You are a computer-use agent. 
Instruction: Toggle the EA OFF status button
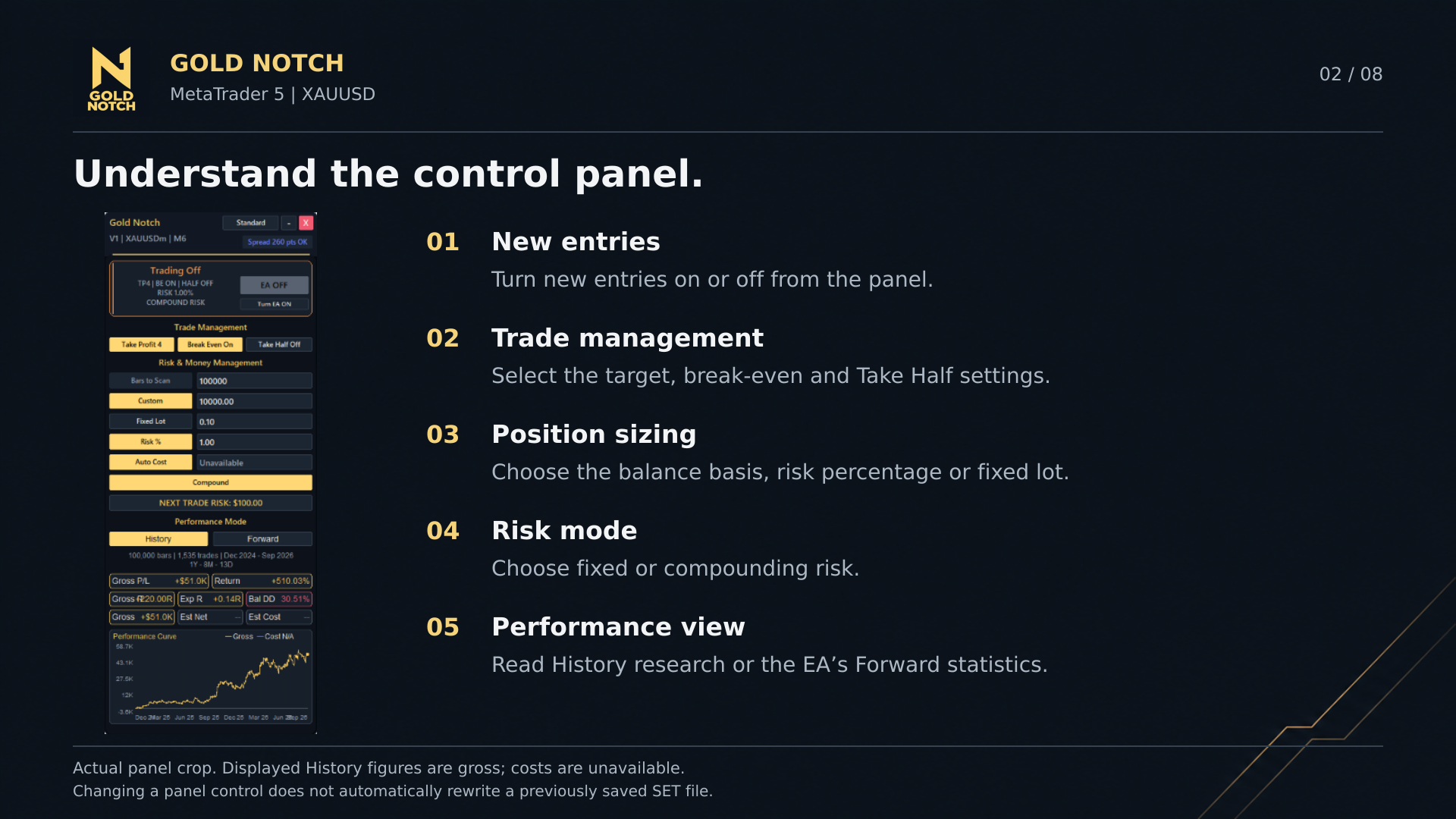275,285
